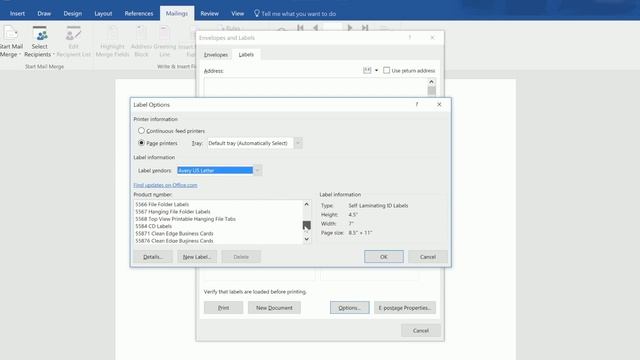Insert an Address Block

click(x=141, y=42)
